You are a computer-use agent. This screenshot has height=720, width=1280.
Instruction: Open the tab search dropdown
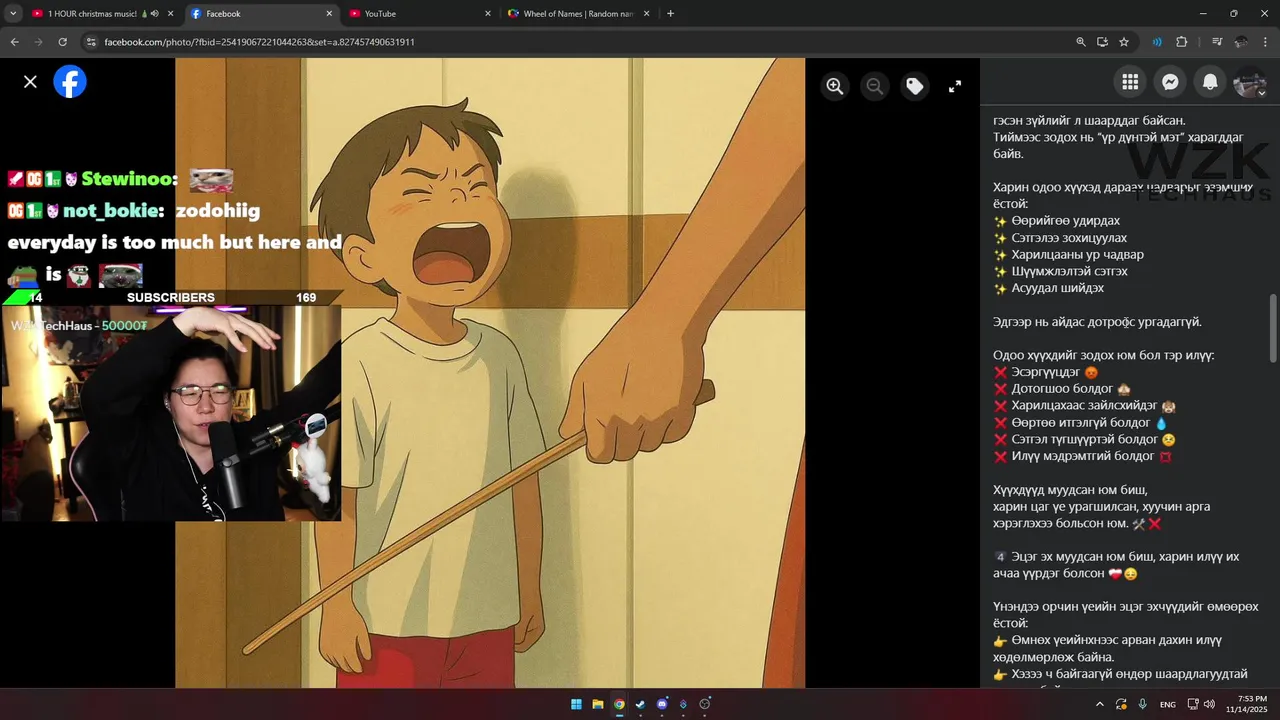[13, 14]
